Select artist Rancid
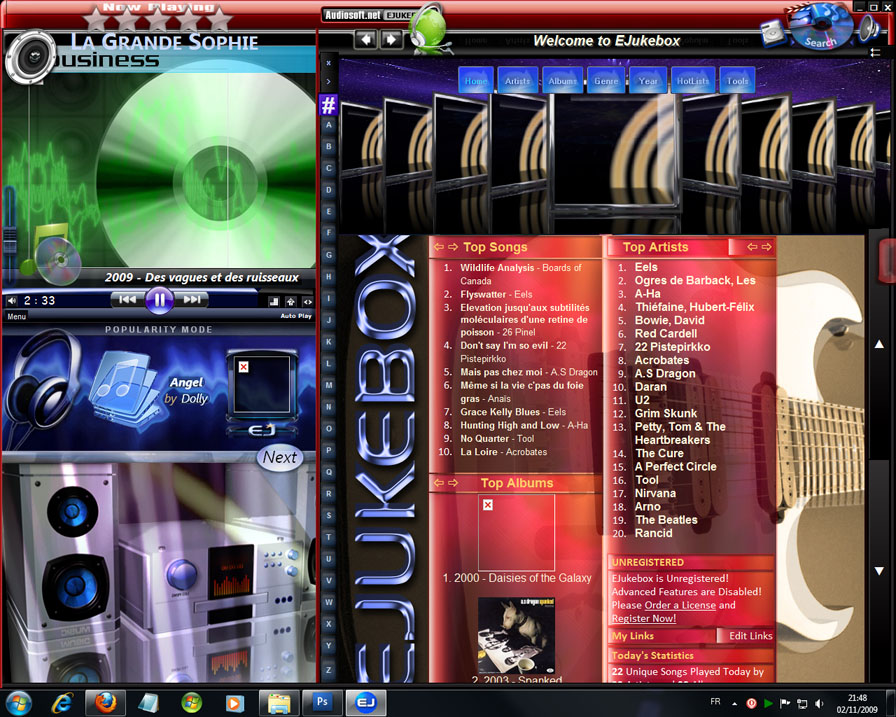The width and height of the screenshot is (896, 717). tap(654, 533)
